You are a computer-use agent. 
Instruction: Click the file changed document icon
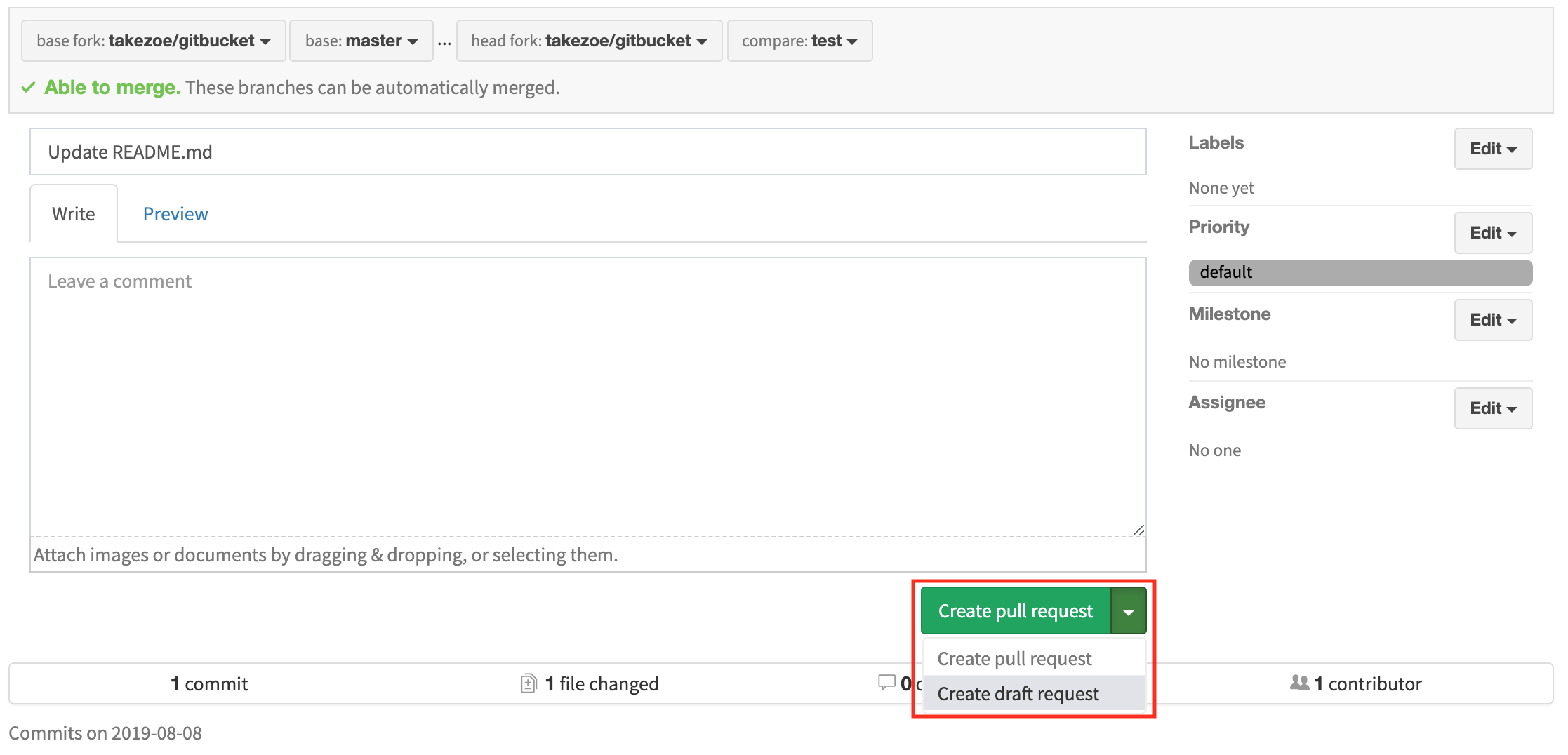pyautogui.click(x=529, y=683)
